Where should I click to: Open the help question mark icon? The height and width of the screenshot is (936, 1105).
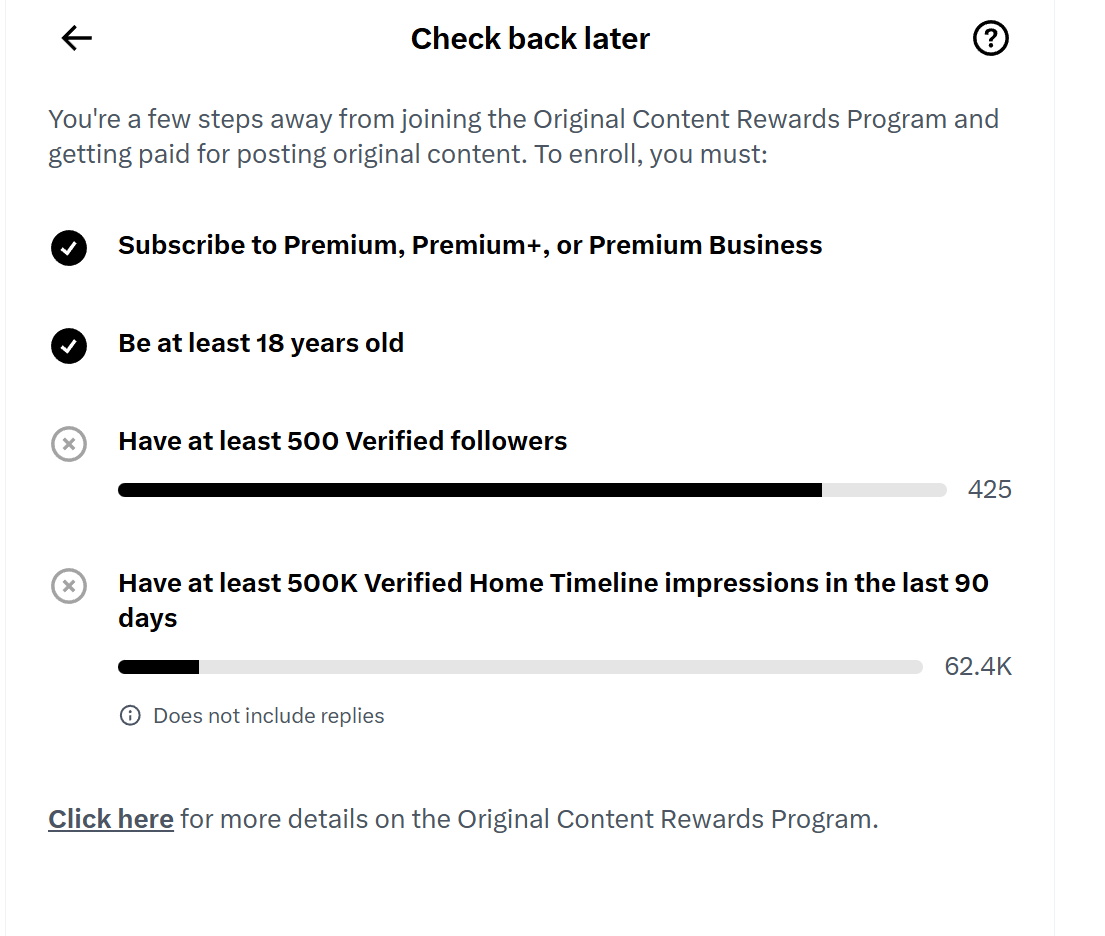click(990, 38)
